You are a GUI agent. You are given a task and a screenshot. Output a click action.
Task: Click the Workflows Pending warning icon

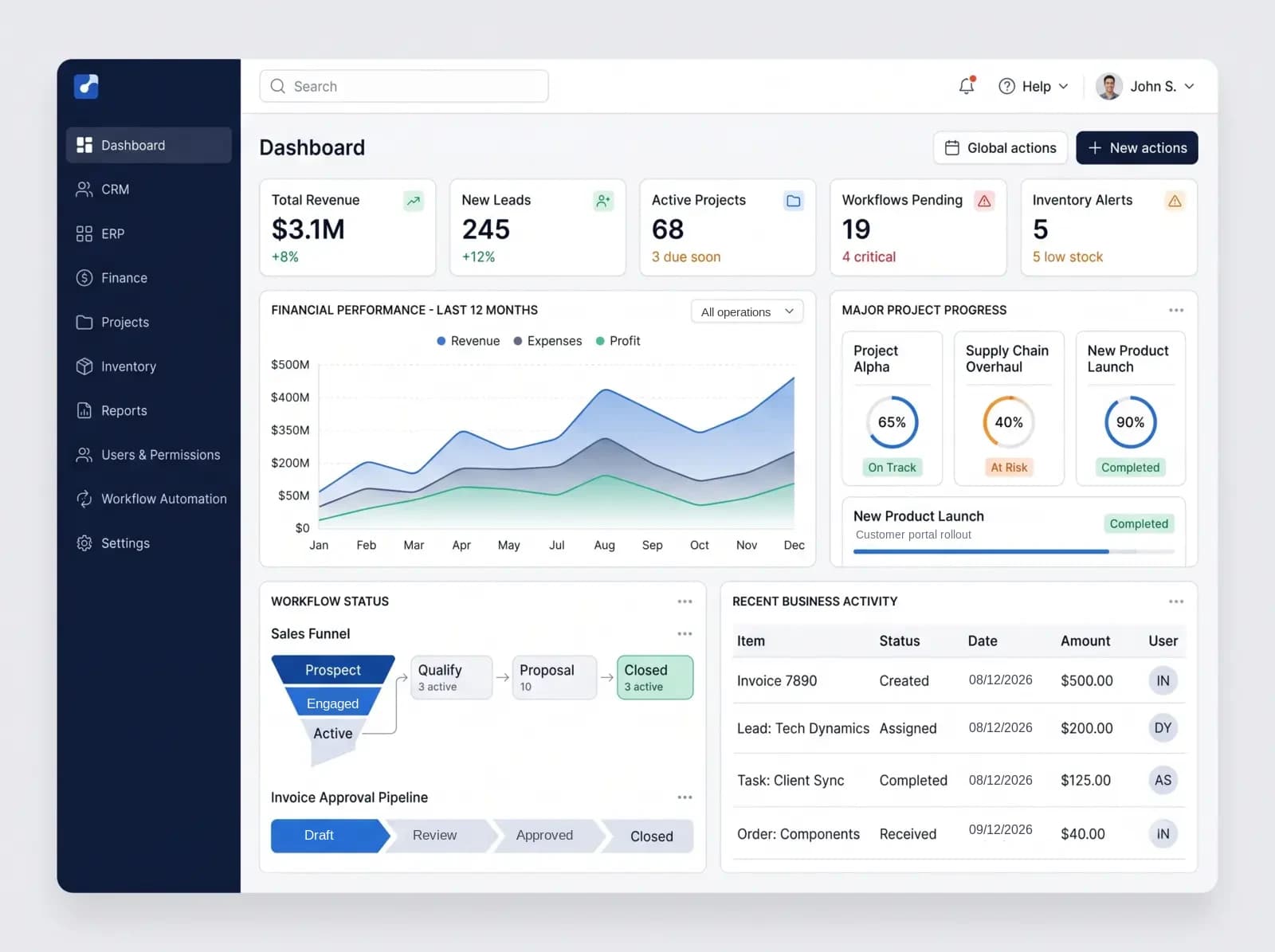985,201
